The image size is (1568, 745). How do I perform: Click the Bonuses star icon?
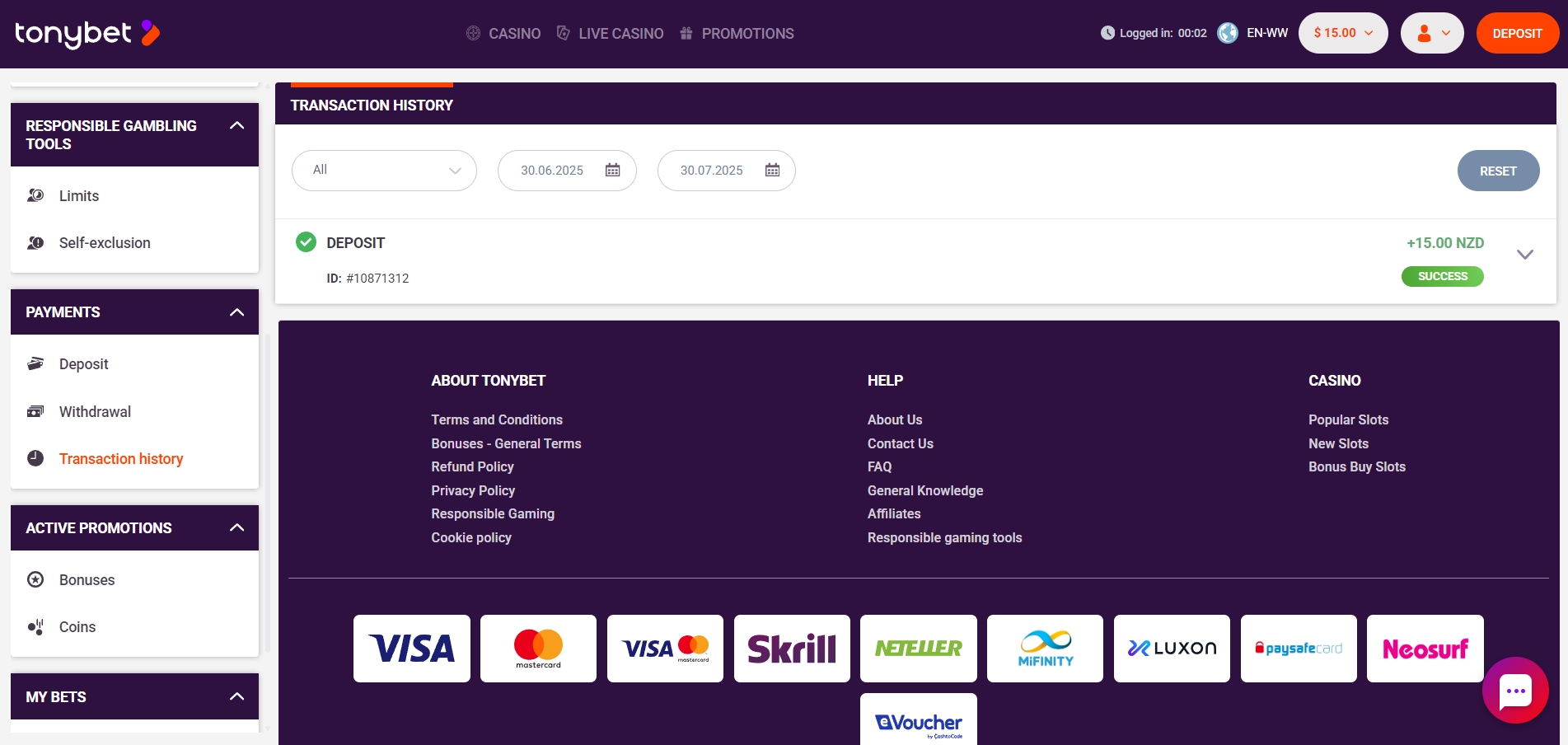[x=35, y=579]
